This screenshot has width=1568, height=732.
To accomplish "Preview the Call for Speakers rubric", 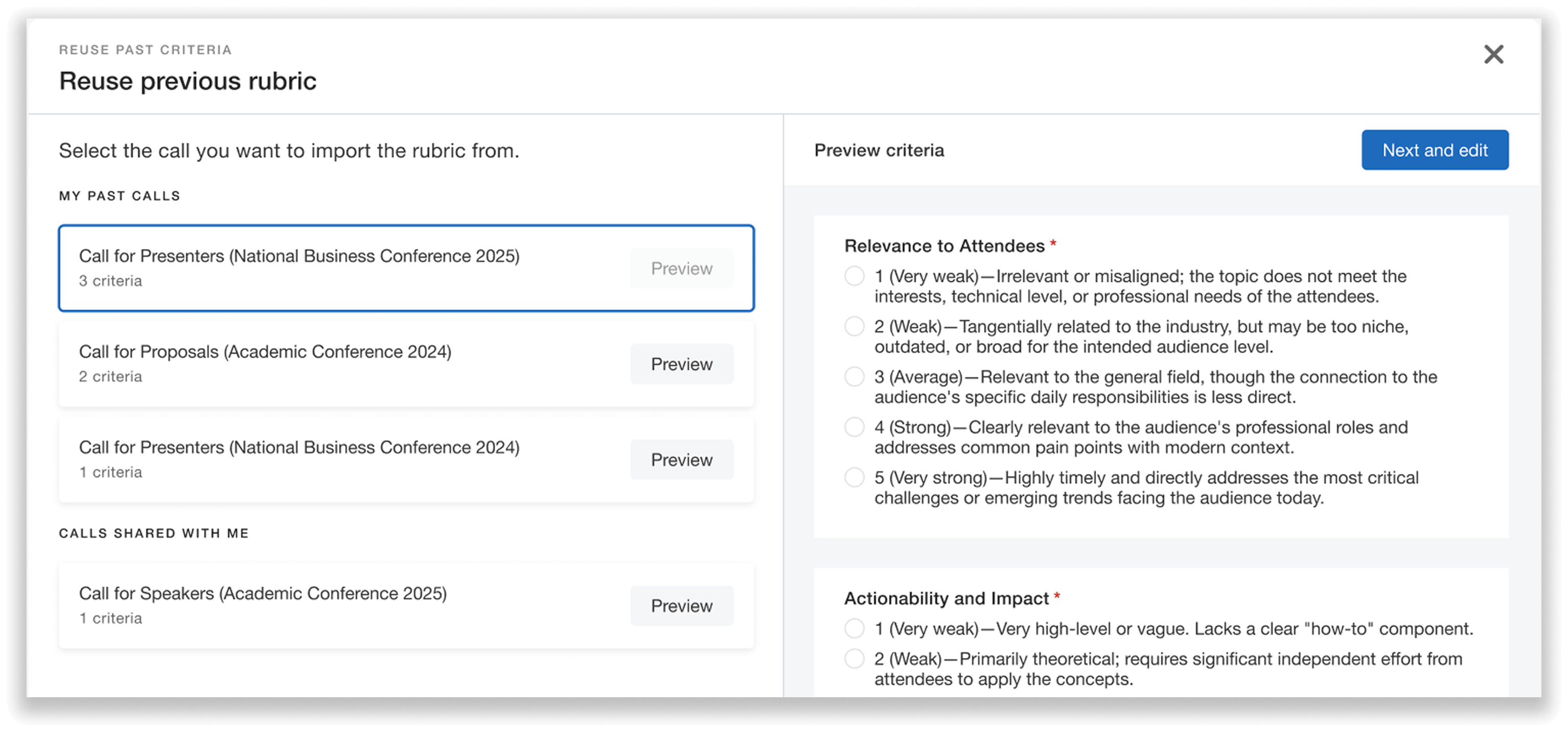I will (x=681, y=605).
